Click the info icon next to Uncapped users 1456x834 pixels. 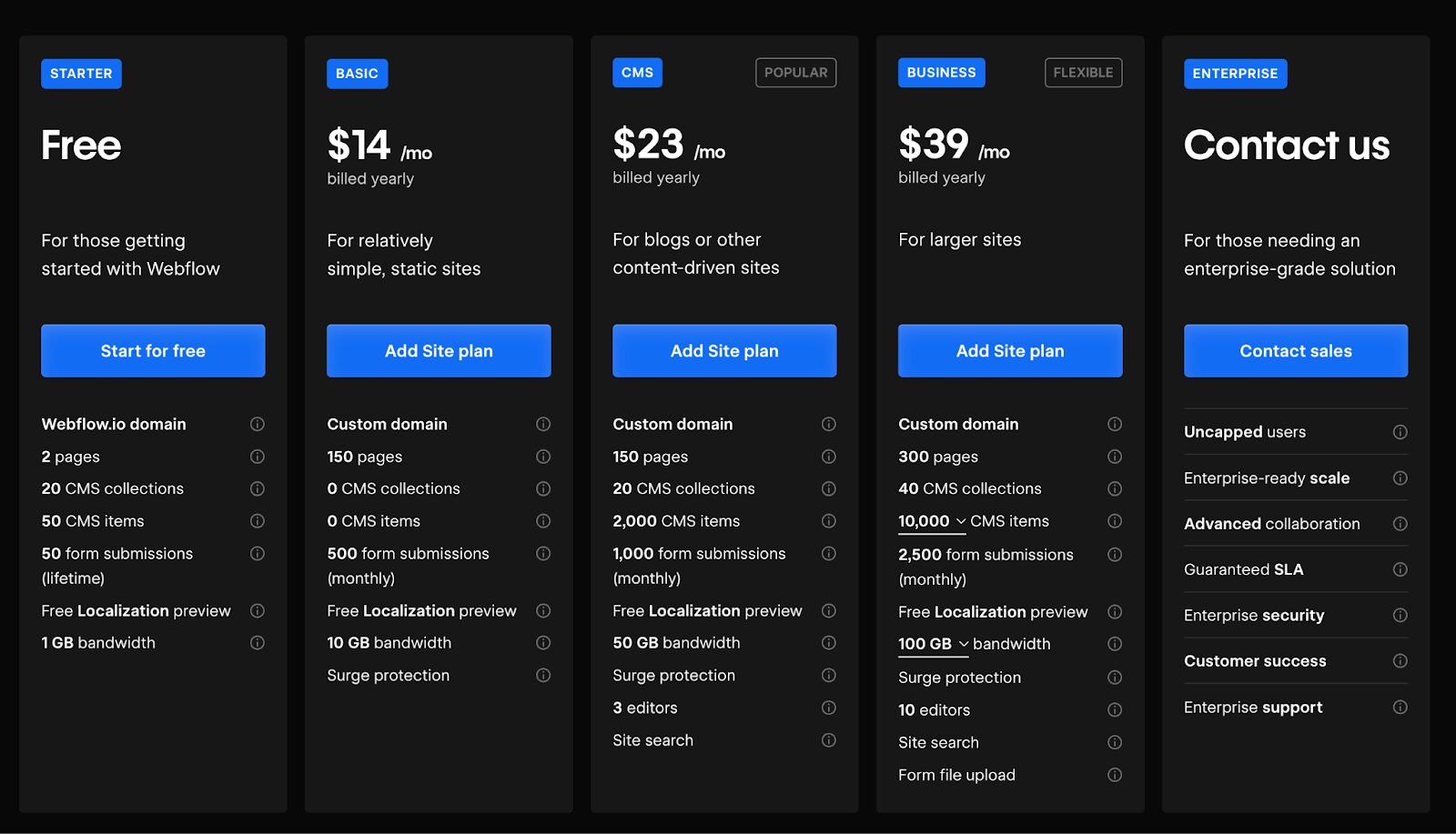pos(1400,432)
